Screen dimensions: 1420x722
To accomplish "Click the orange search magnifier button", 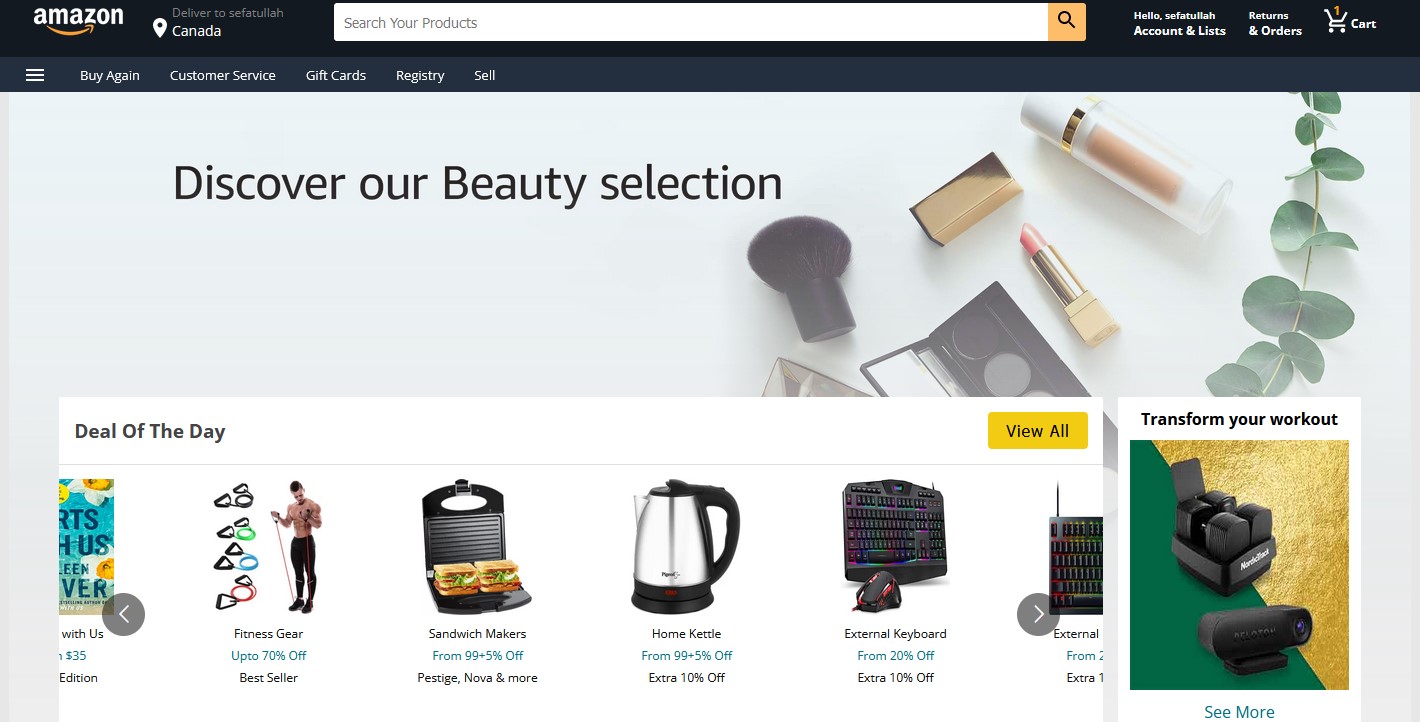I will pyautogui.click(x=1067, y=22).
